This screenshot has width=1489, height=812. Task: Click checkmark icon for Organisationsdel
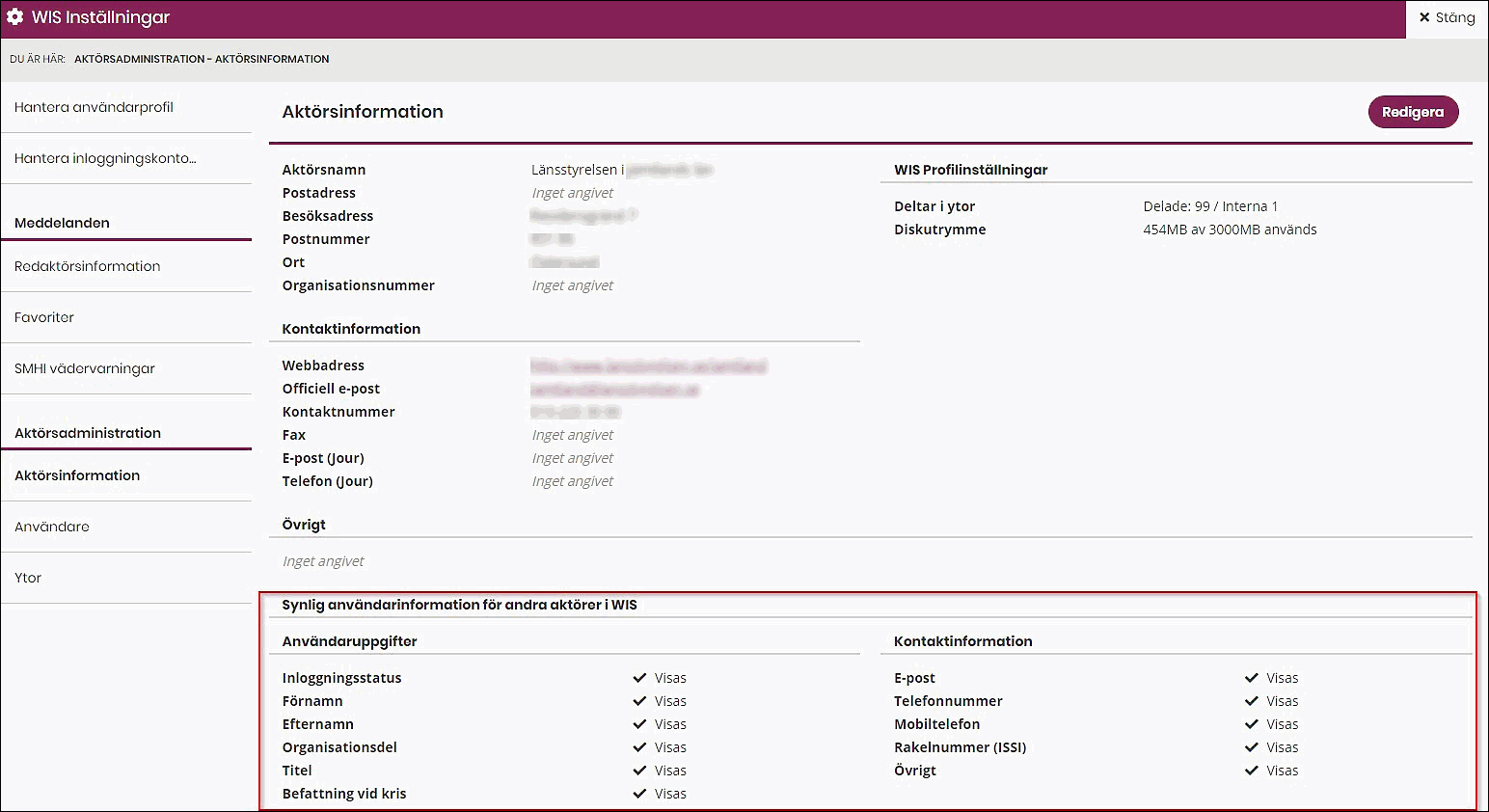tap(639, 747)
